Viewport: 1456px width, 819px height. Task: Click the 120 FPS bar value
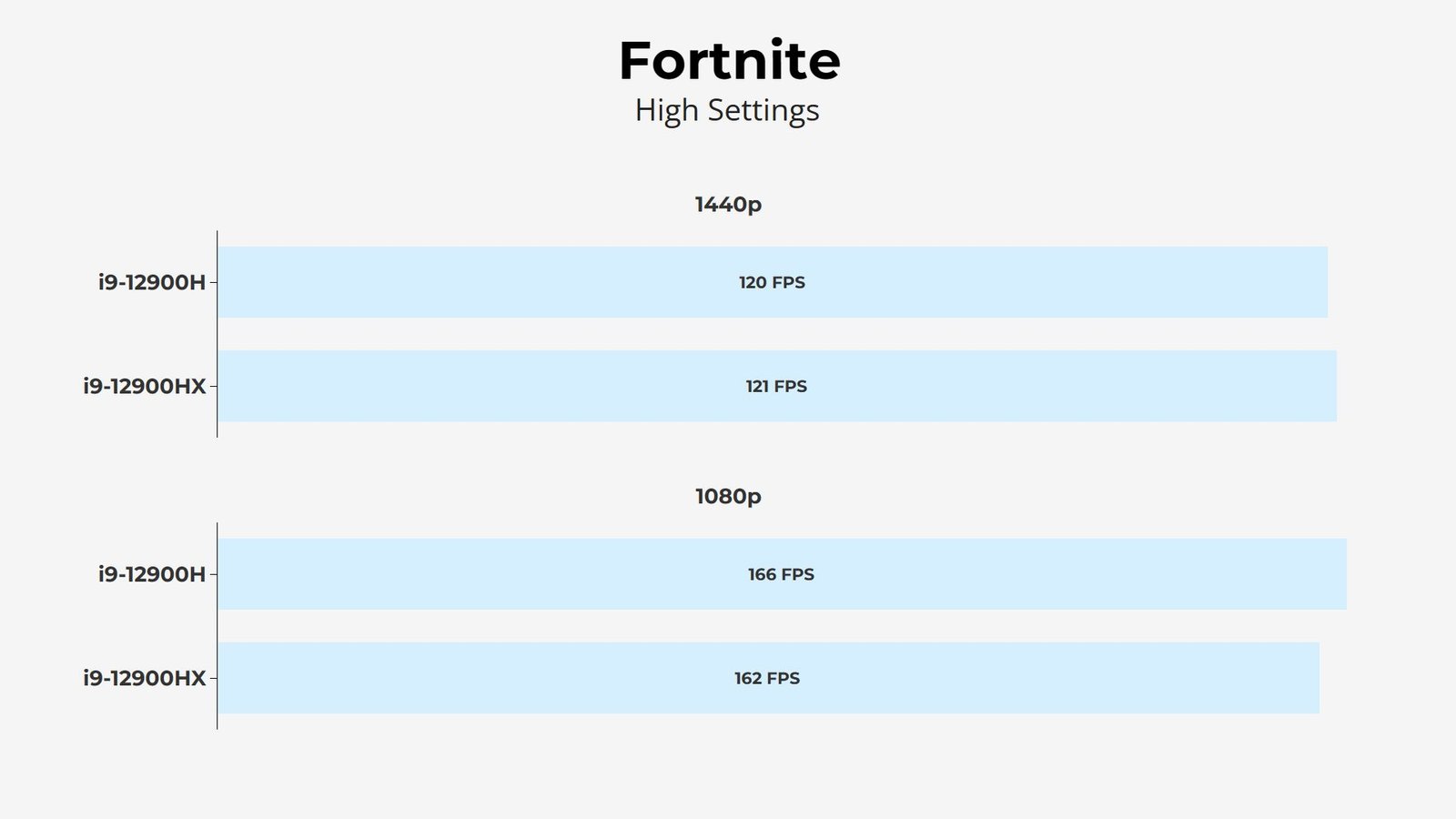pos(772,282)
